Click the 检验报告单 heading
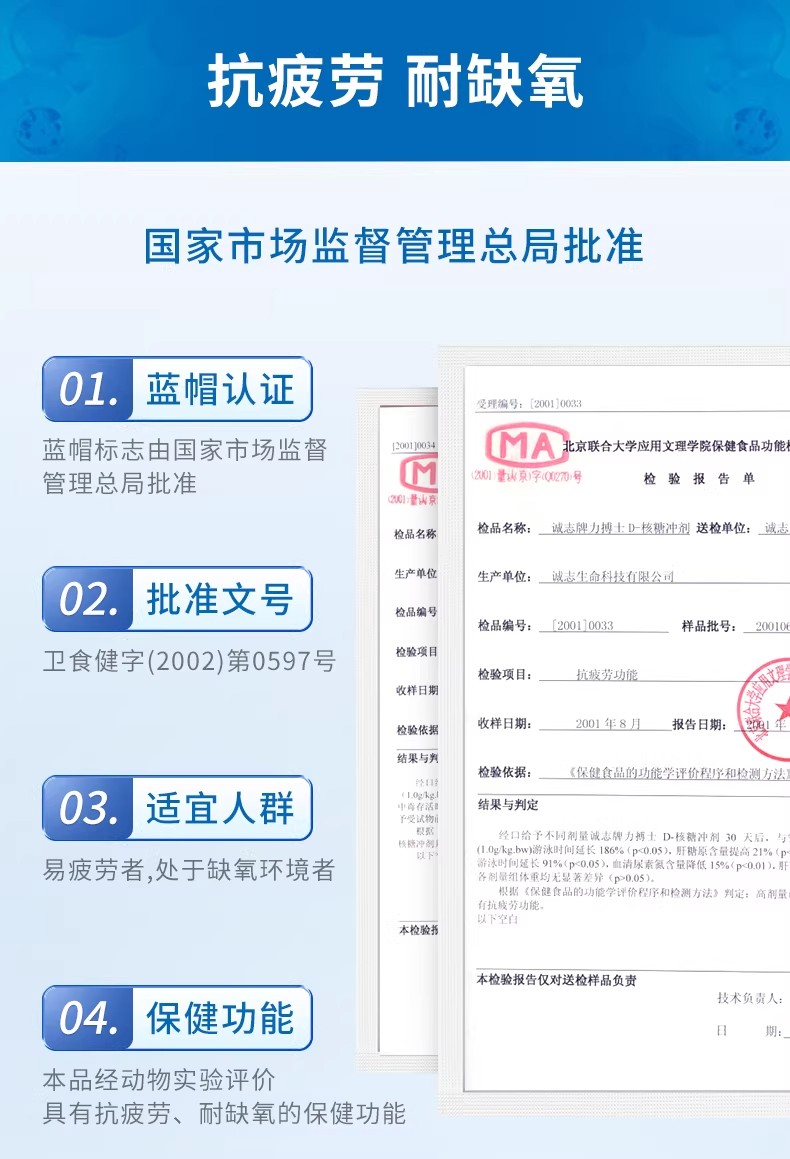 pos(699,479)
